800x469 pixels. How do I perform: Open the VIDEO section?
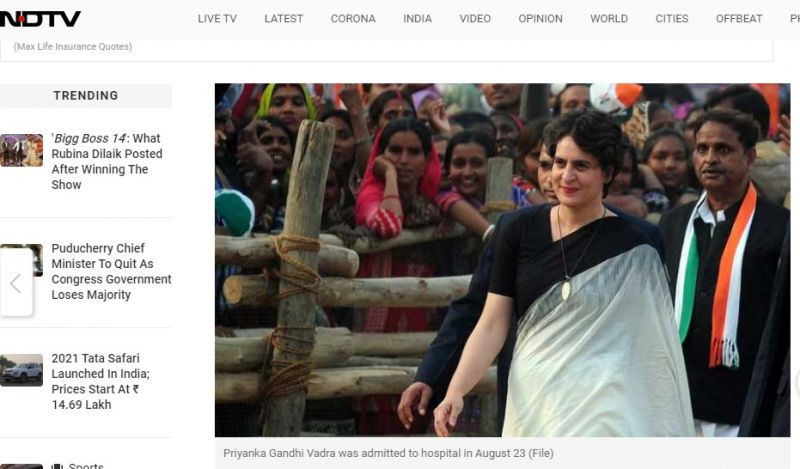point(474,19)
